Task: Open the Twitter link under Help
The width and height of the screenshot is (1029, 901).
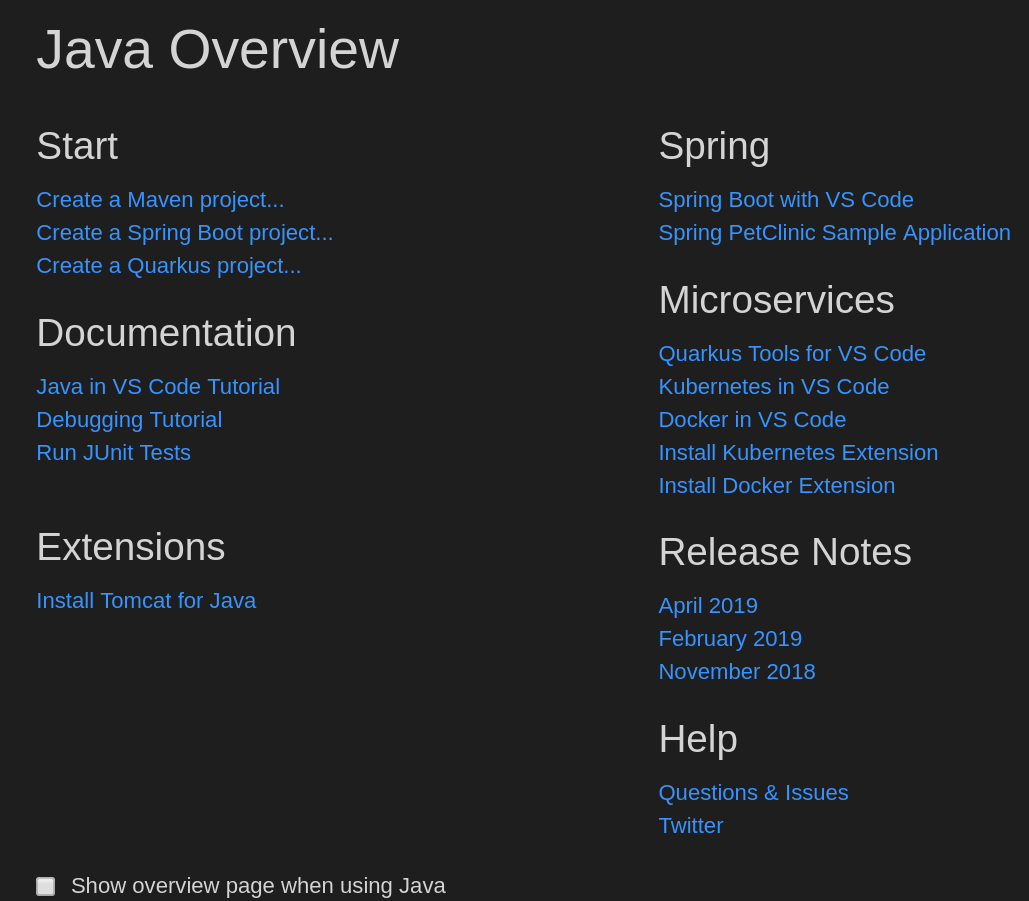Action: (690, 825)
